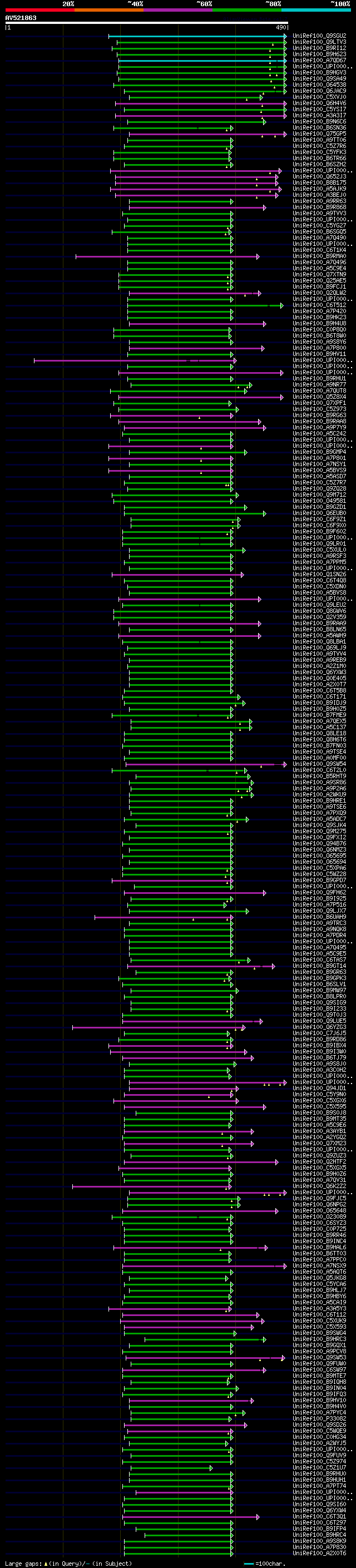The height and width of the screenshot is (1568, 356).
Task: Select label UniRef100_Q6EUB0
Action: [x=319, y=513]
